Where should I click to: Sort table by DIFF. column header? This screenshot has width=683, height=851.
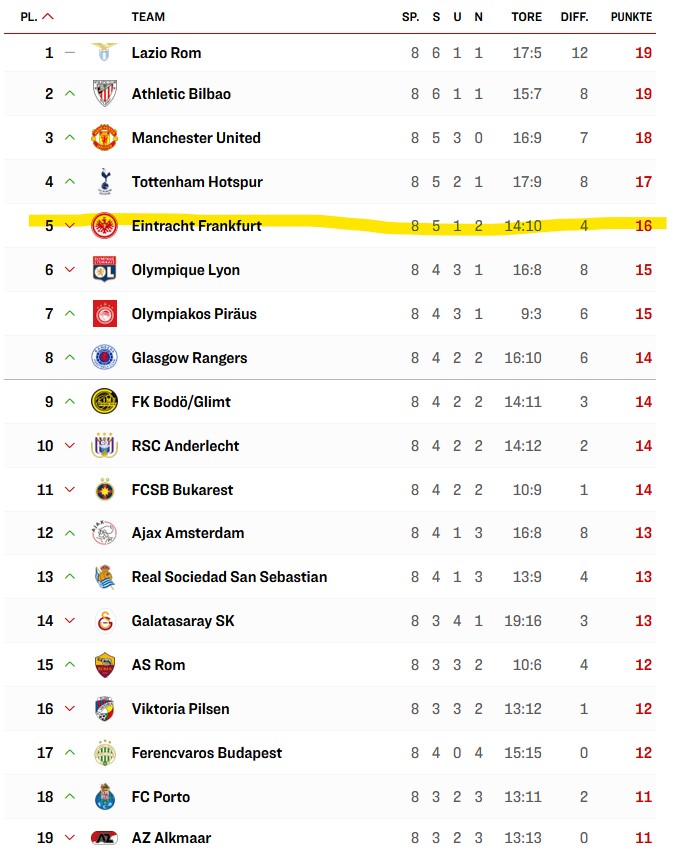[x=575, y=17]
